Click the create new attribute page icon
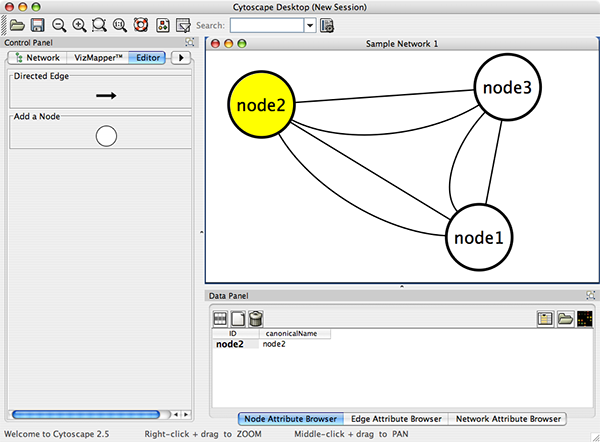The height and width of the screenshot is (442, 600). [x=238, y=318]
